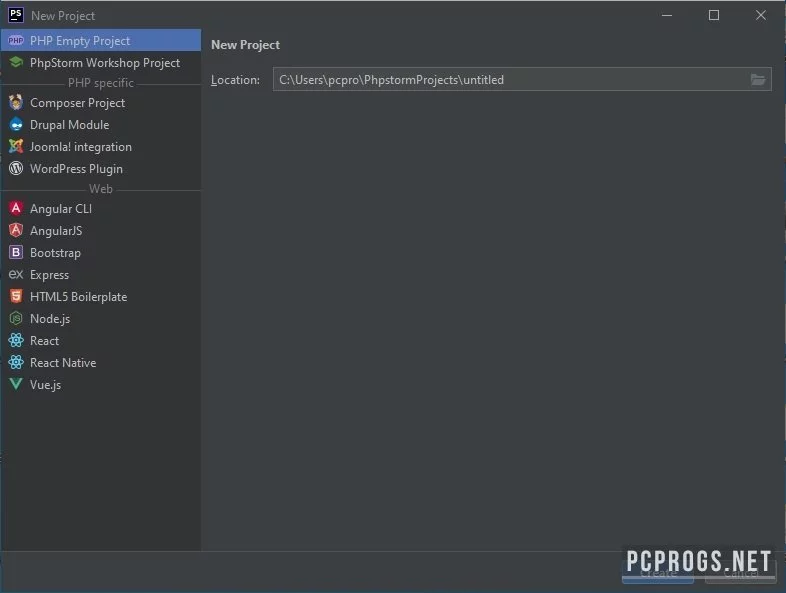This screenshot has height=593, width=786.
Task: Click the Bootstrap B icon
Action: tap(16, 252)
